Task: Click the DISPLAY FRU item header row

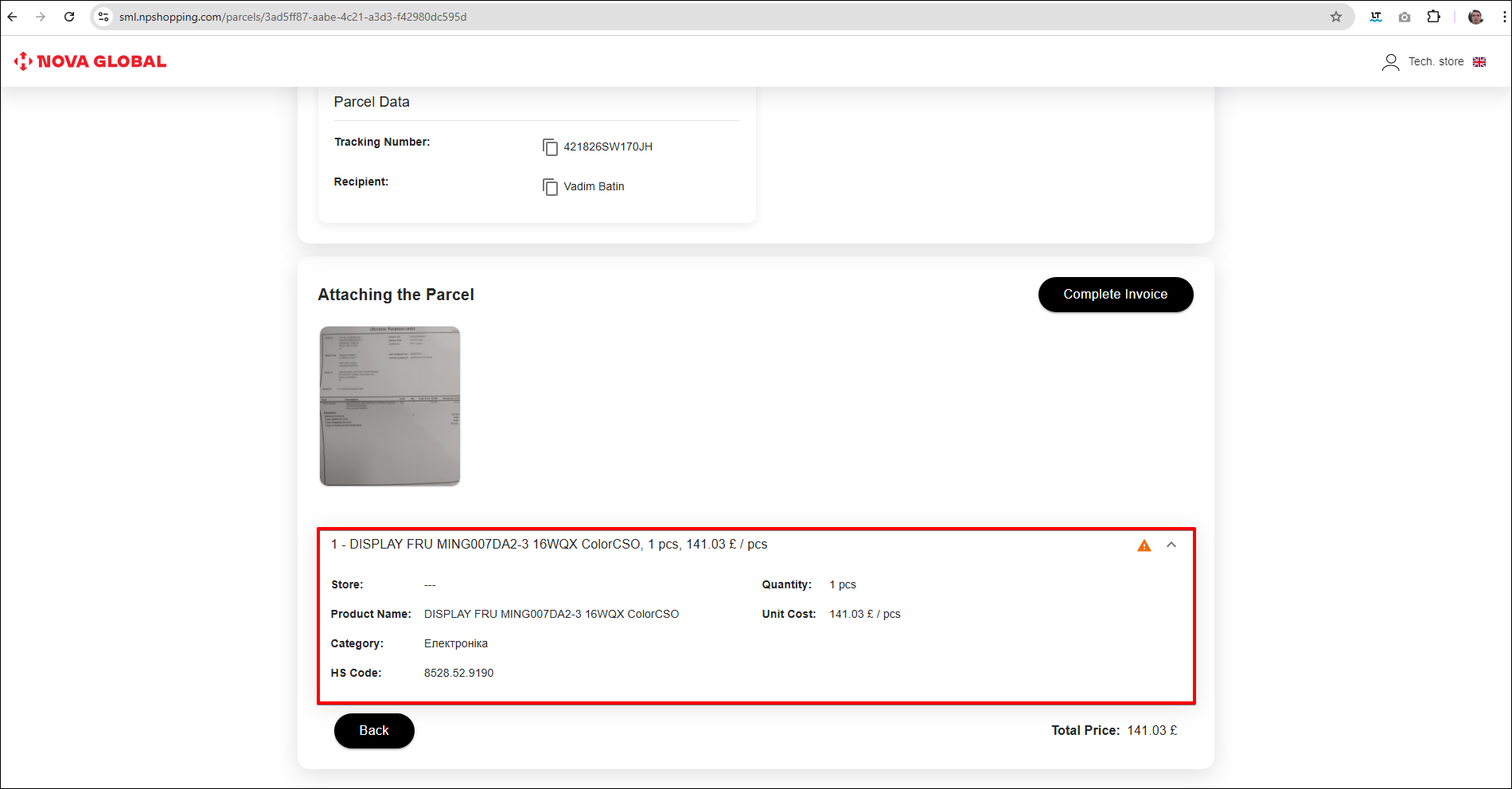Action: [x=549, y=545]
